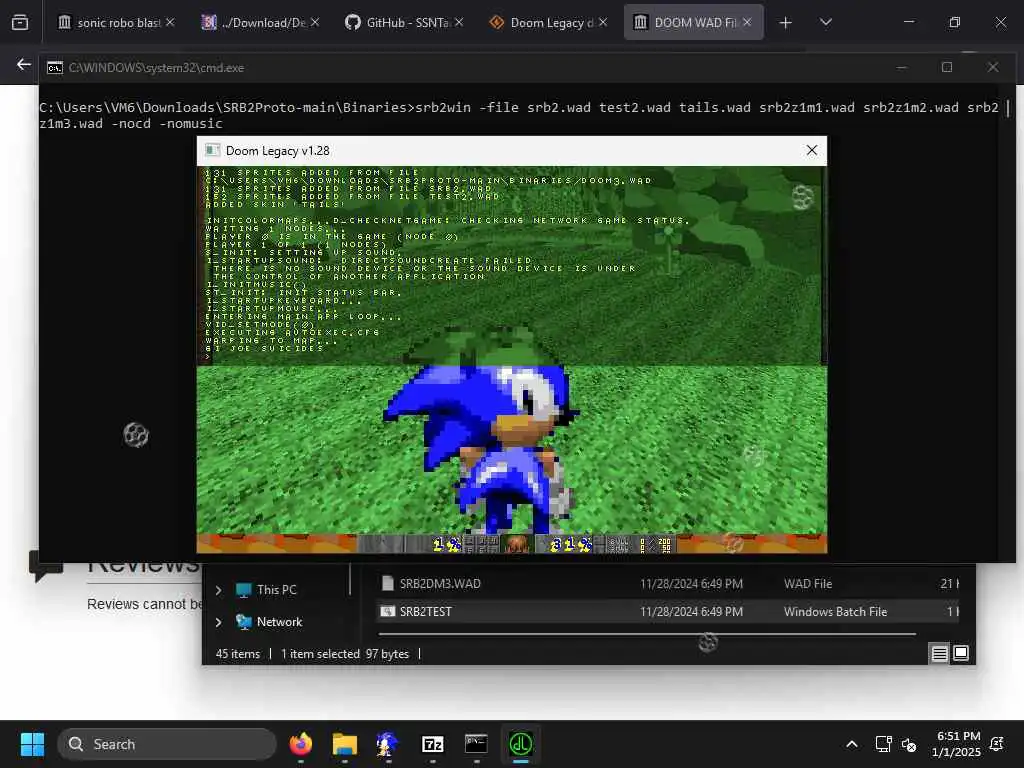1024x768 pixels.
Task: Open a new browser tab
Action: tap(786, 23)
